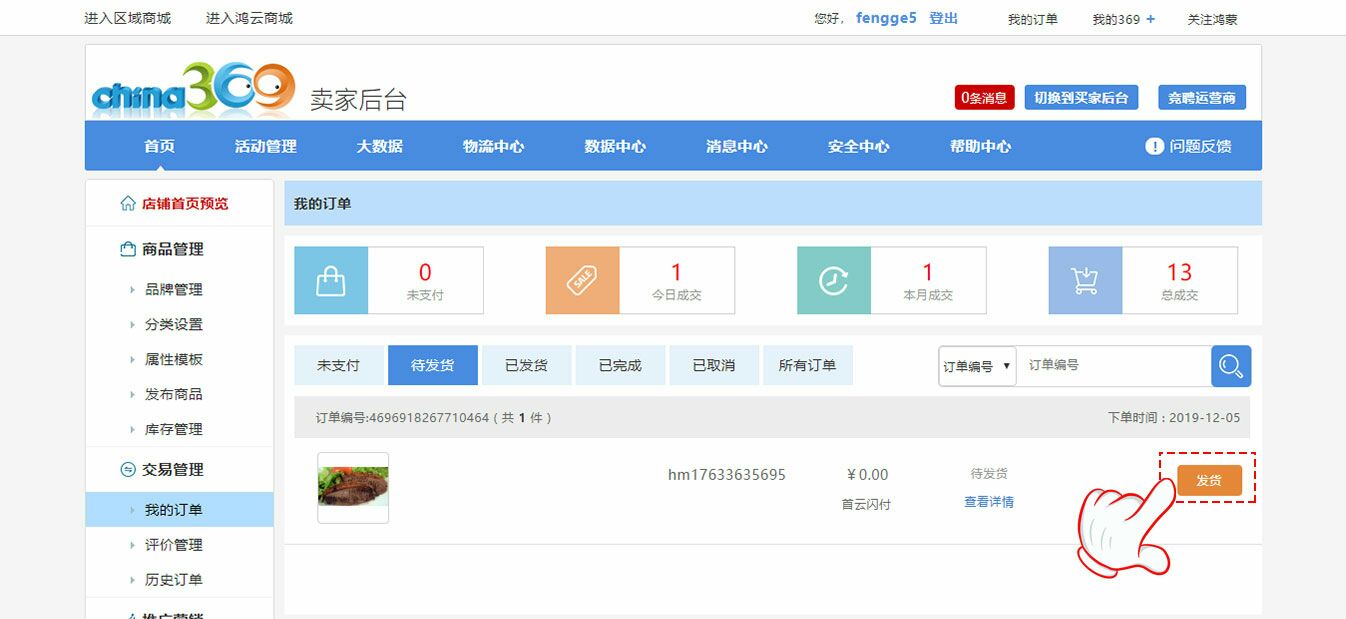The width and height of the screenshot is (1346, 619).
Task: Click the shopping bag unpaid icon
Action: pyautogui.click(x=331, y=281)
